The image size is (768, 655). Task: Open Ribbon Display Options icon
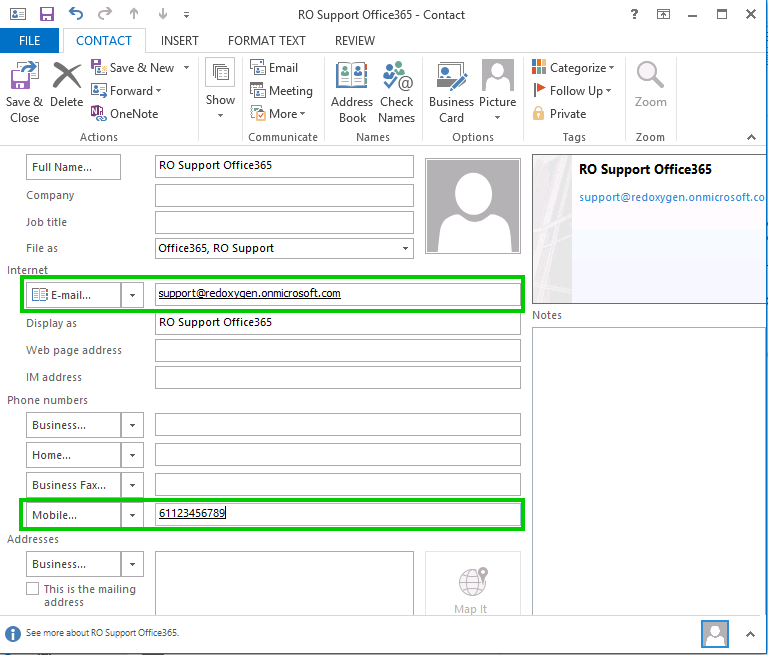pyautogui.click(x=663, y=14)
